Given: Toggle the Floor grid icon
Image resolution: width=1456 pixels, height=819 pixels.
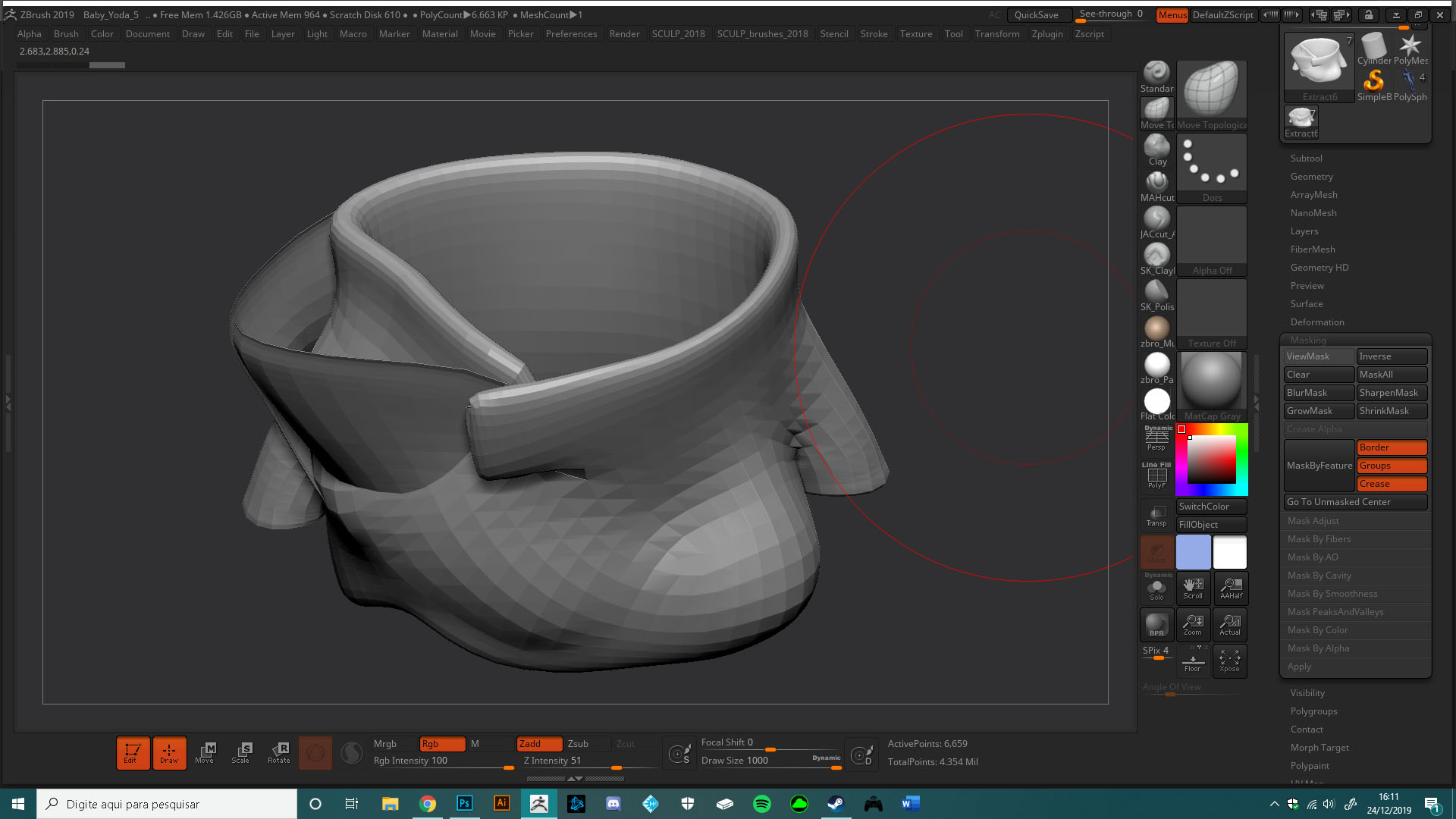Looking at the screenshot, I should point(1193,661).
